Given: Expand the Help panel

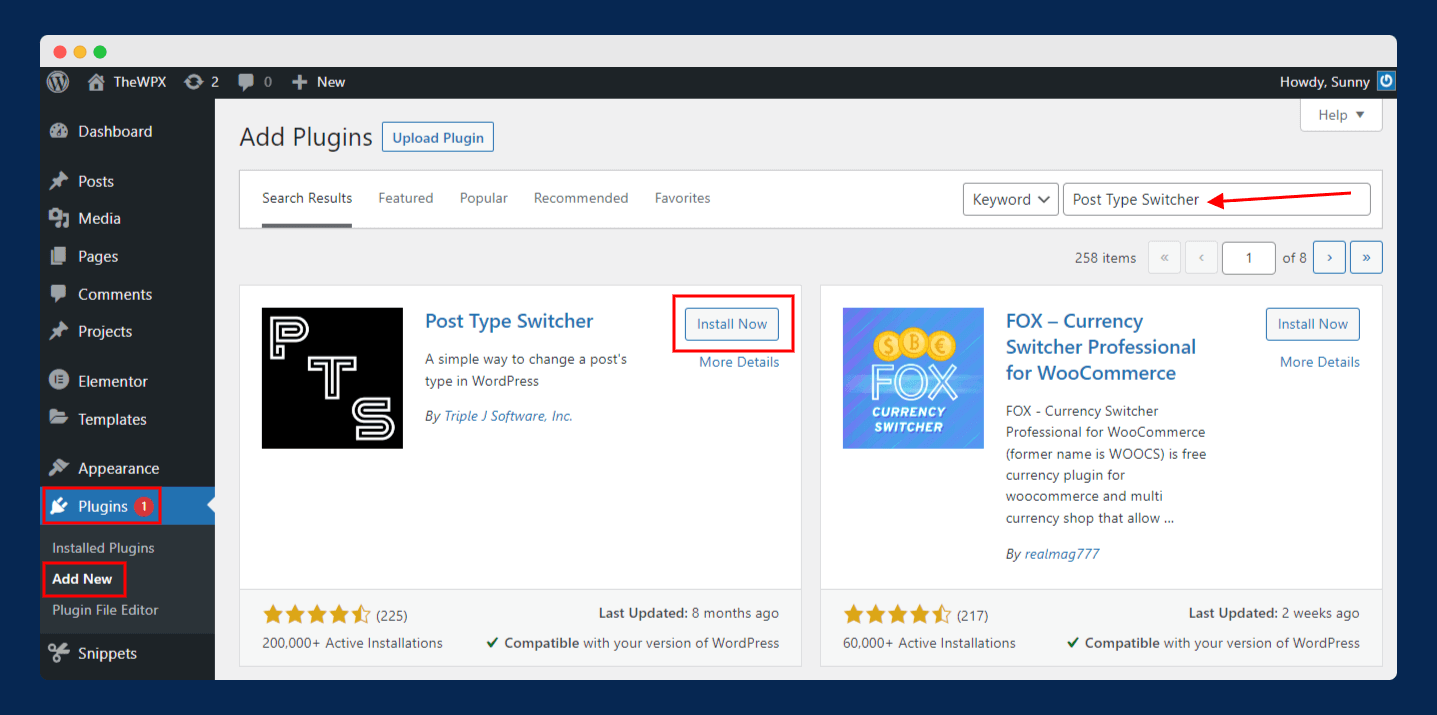Looking at the screenshot, I should (1340, 115).
